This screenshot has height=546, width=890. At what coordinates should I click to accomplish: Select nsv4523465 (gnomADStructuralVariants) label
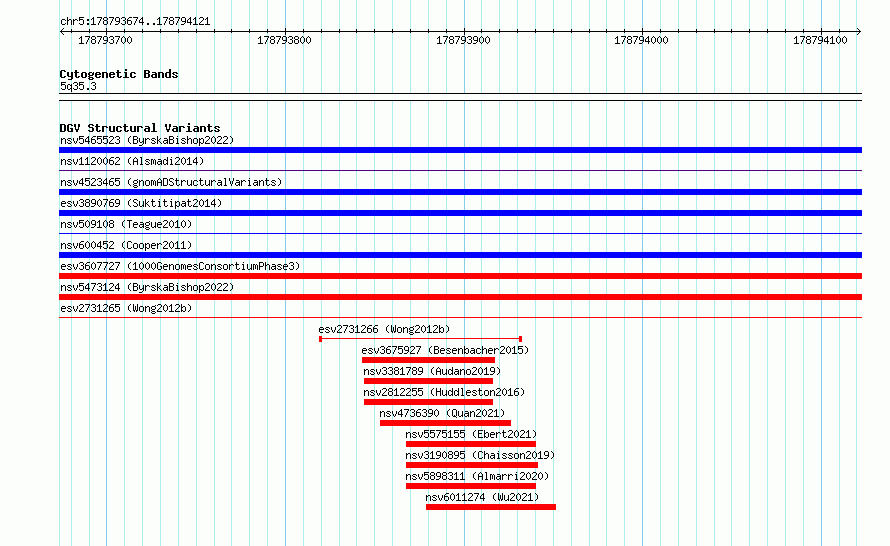[171, 182]
